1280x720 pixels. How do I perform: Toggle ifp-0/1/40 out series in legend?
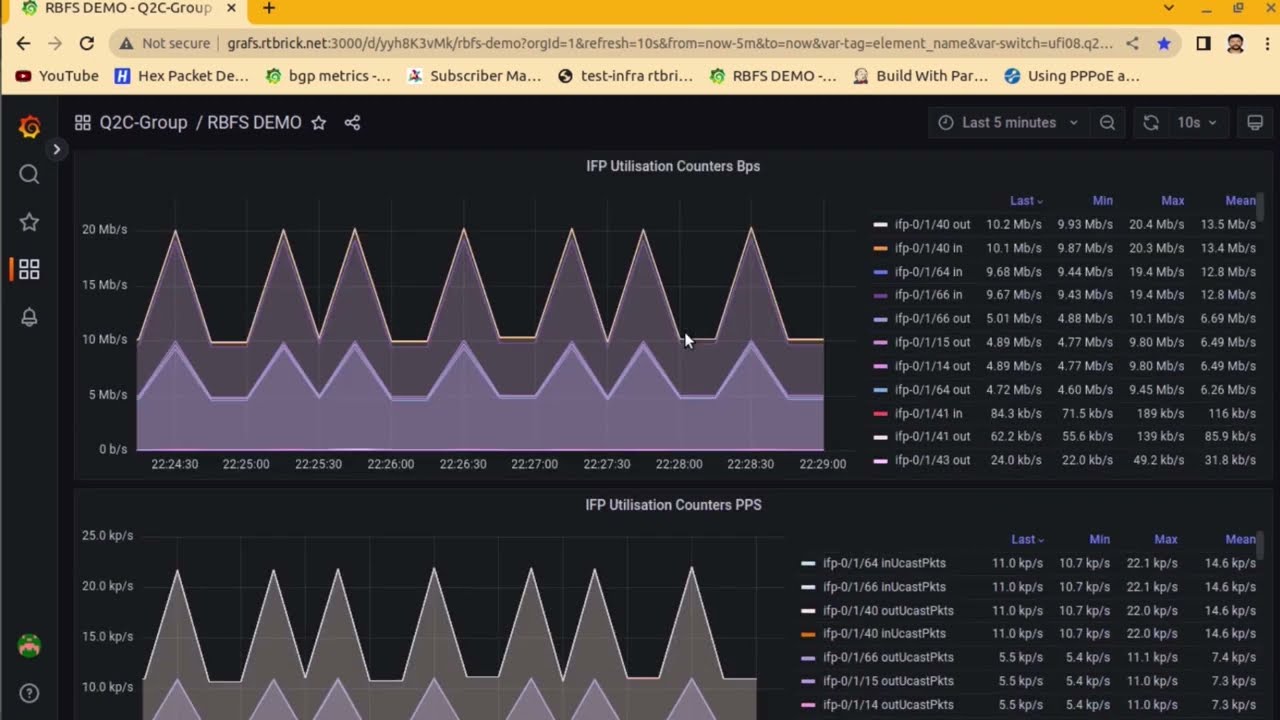932,225
